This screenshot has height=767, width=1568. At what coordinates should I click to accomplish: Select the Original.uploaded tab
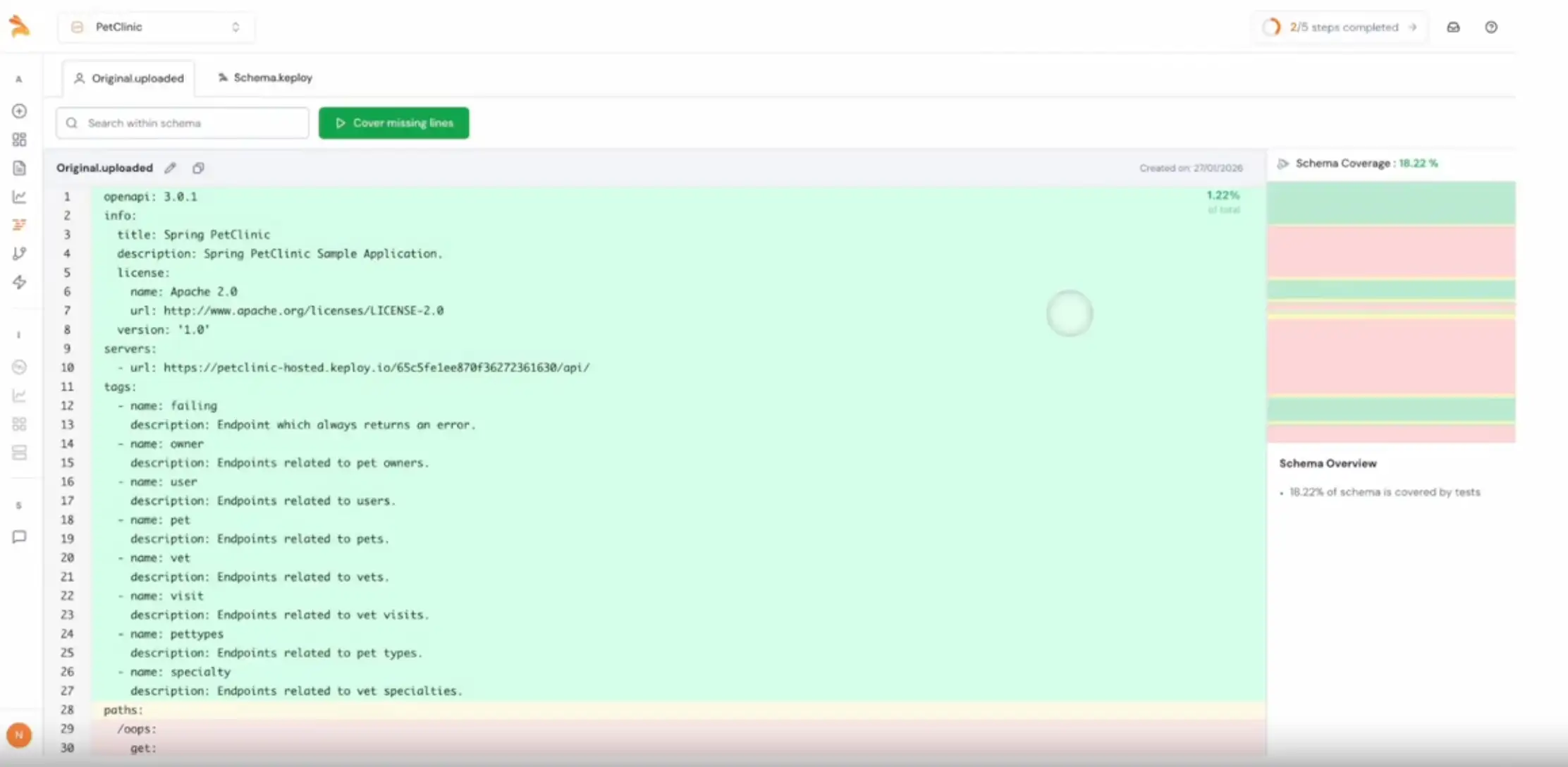point(129,78)
